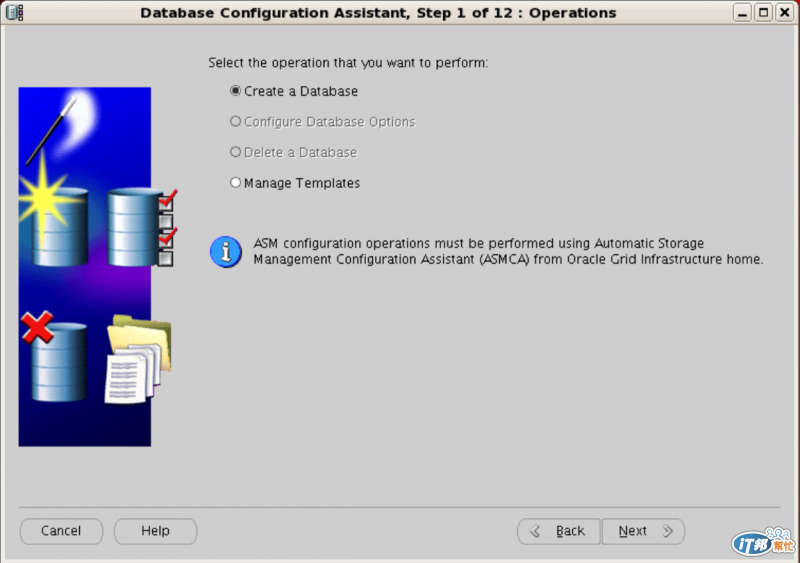The height and width of the screenshot is (563, 800).
Task: Close the Database Configuration Assistant window
Action: click(x=784, y=12)
